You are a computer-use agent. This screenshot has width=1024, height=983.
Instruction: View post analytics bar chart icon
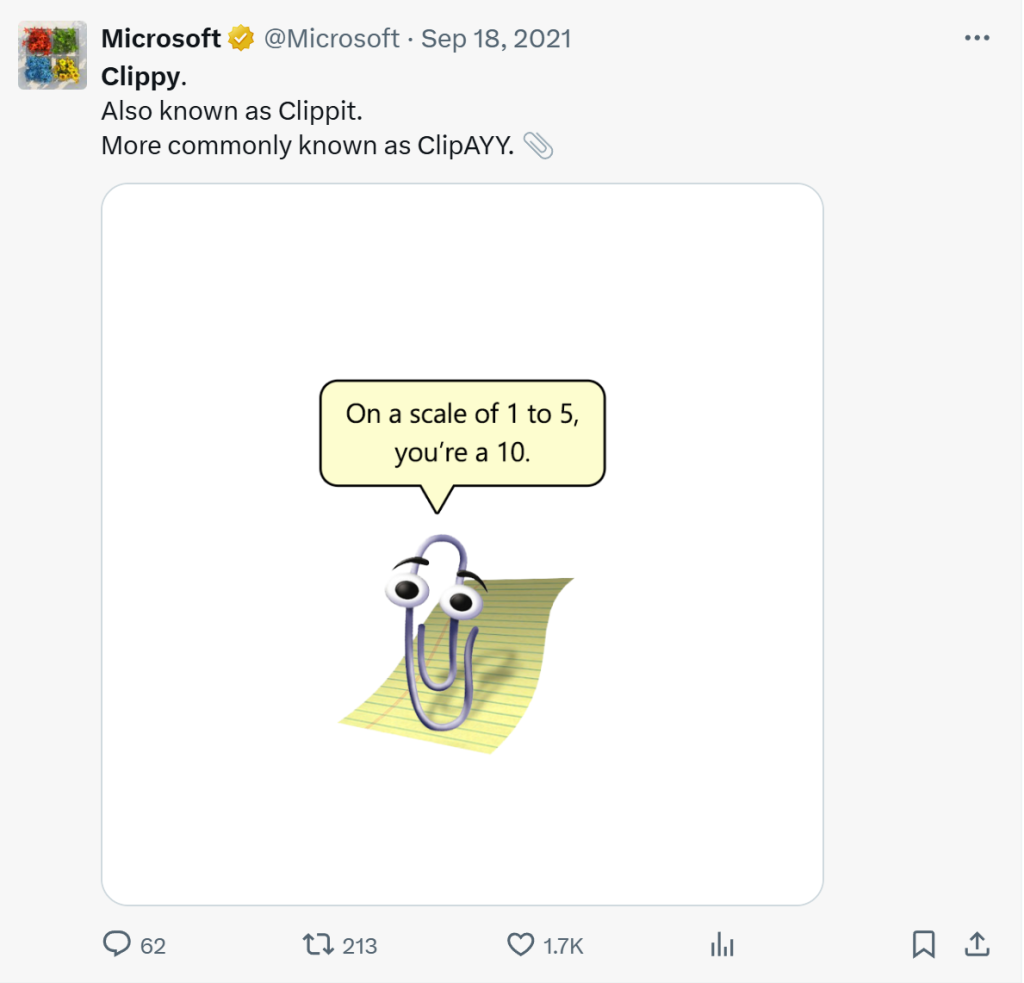722,944
